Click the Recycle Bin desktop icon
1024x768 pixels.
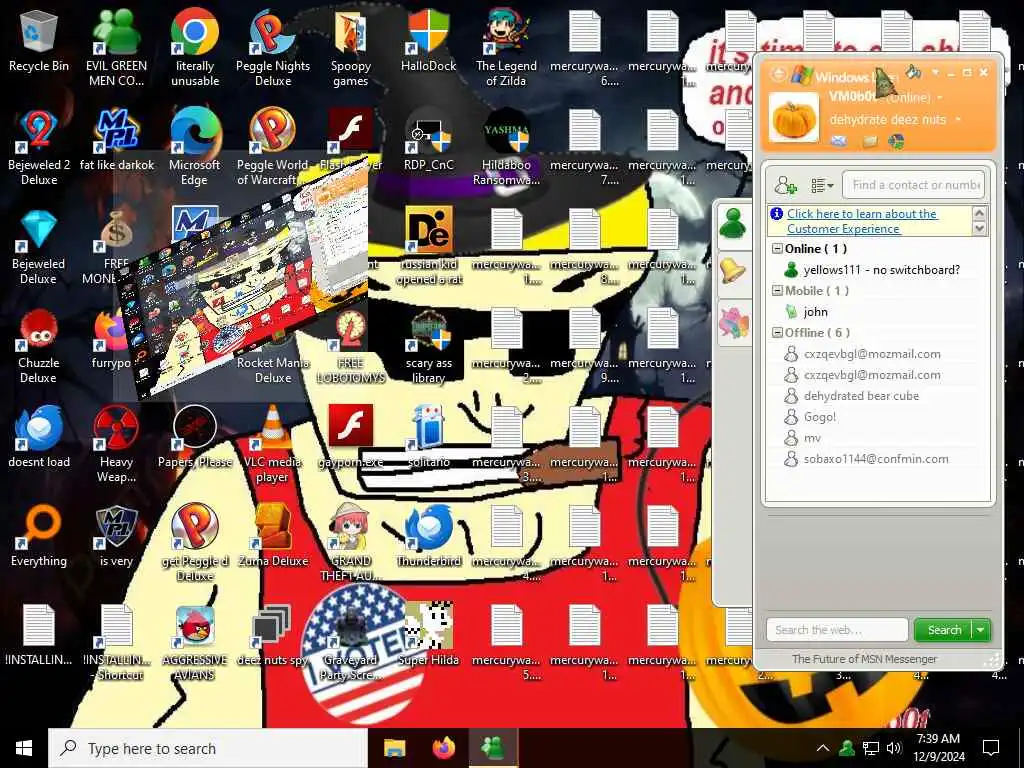[x=39, y=41]
